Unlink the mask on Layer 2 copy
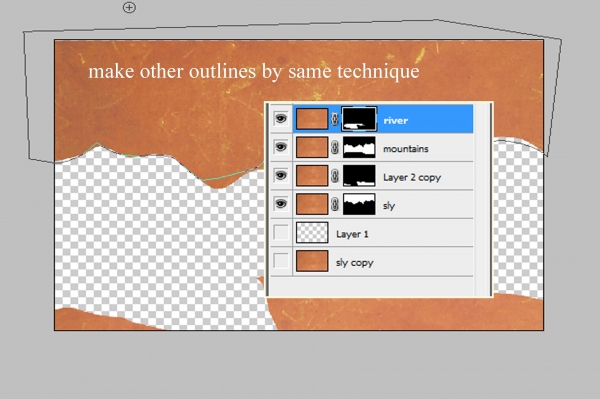The image size is (600, 399). 335,176
